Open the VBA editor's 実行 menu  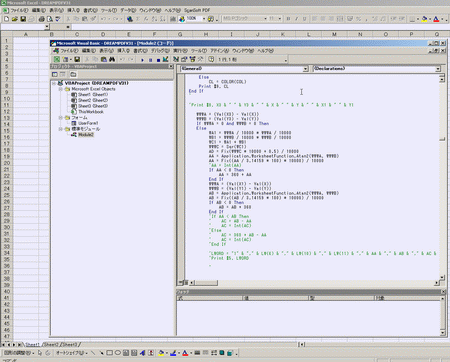[x=180, y=51]
